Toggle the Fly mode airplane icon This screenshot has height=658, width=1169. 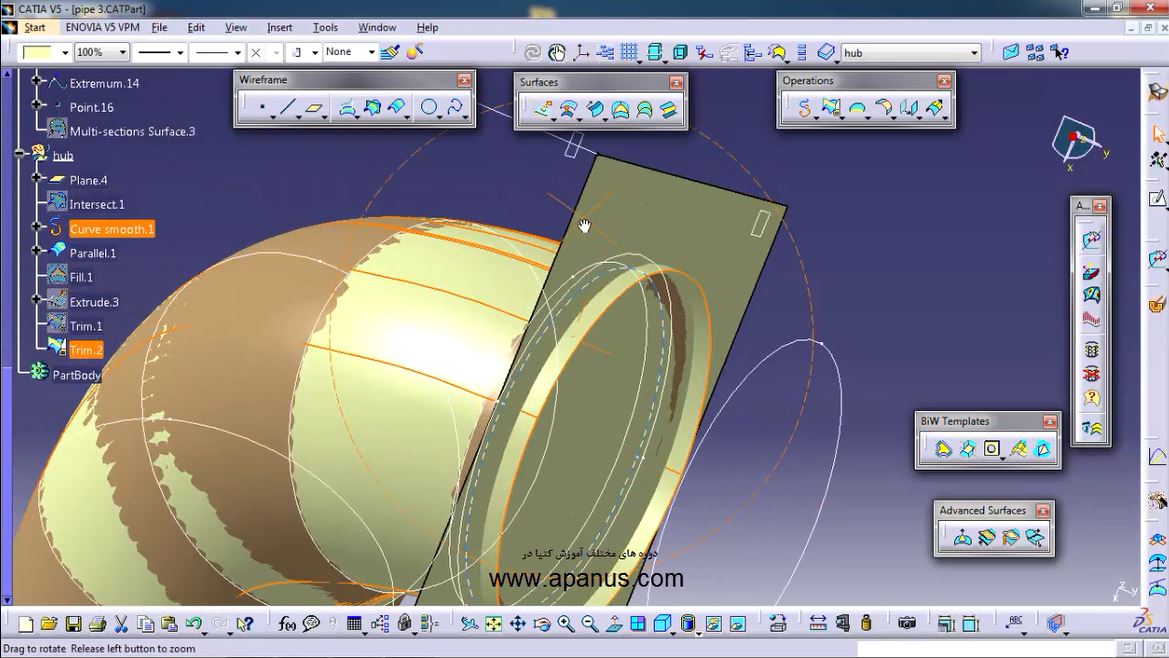coord(469,624)
